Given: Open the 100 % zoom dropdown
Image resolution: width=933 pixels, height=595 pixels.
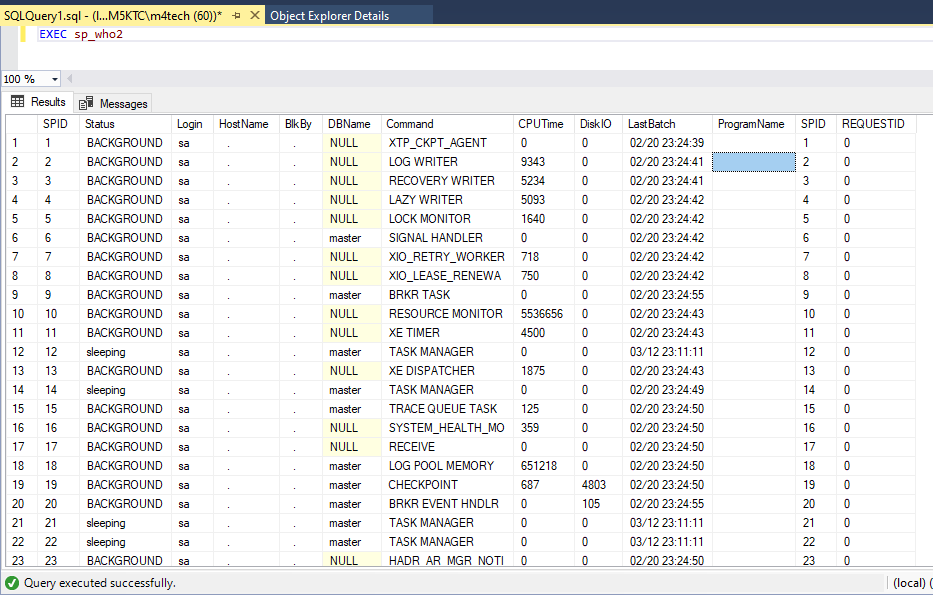Looking at the screenshot, I should coord(54,79).
